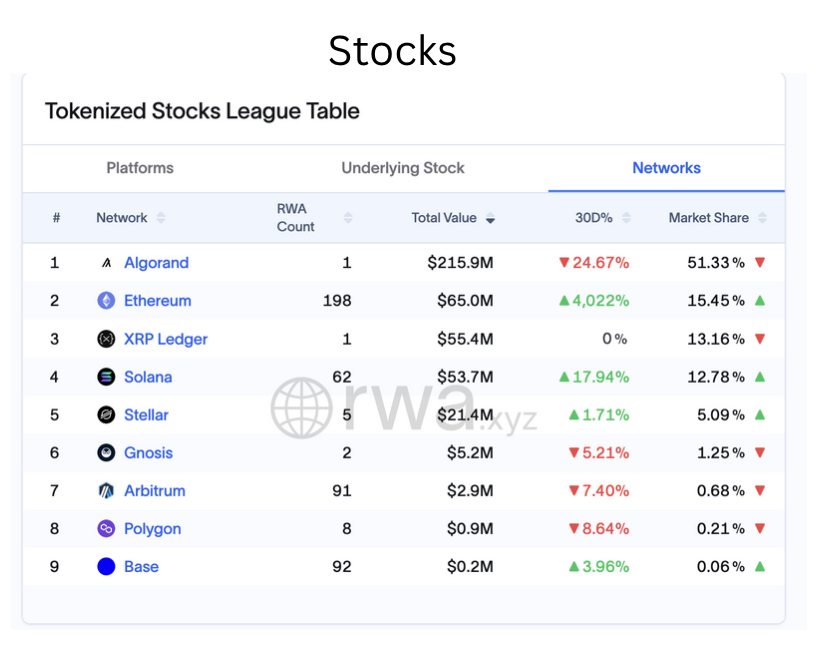Open the Underlying Stock tab

[403, 168]
